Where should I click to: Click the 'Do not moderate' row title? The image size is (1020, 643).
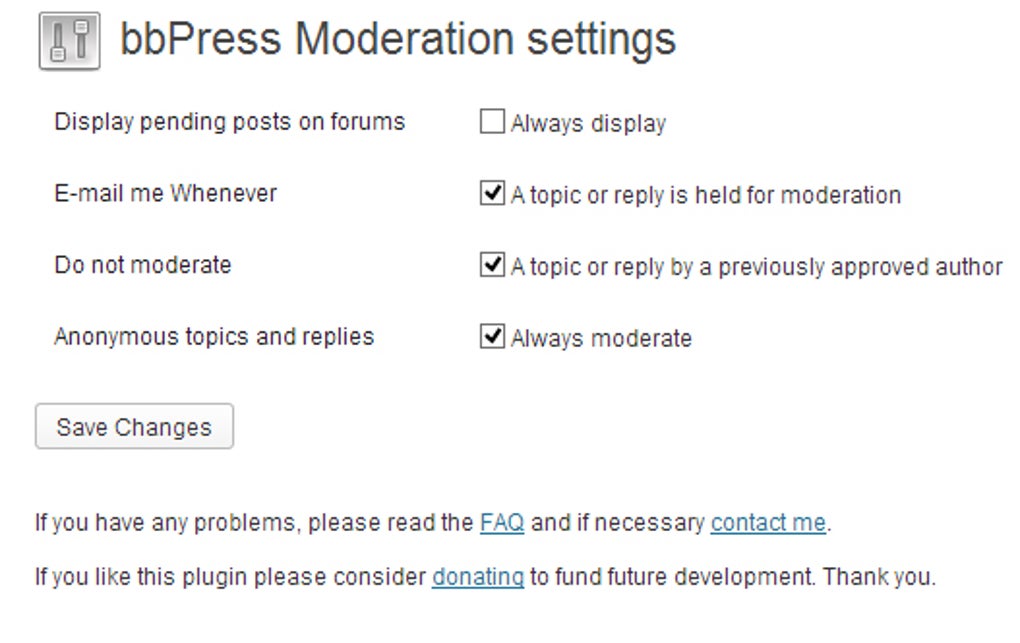(142, 265)
